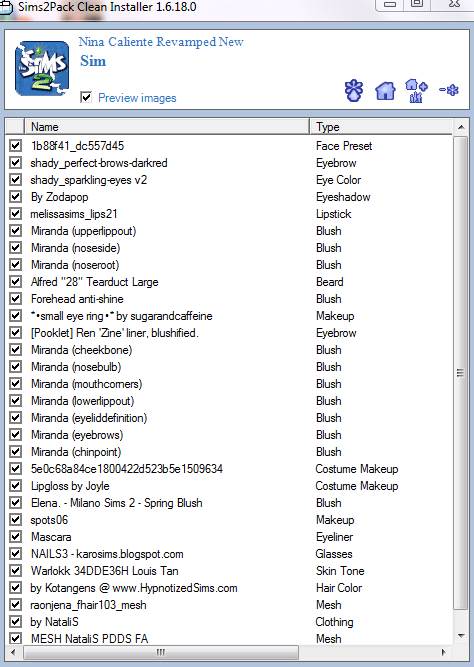Screen dimensions: 474x667
Task: Uncheck the shady_perfect-brows-darkred item
Action: (x=15, y=162)
